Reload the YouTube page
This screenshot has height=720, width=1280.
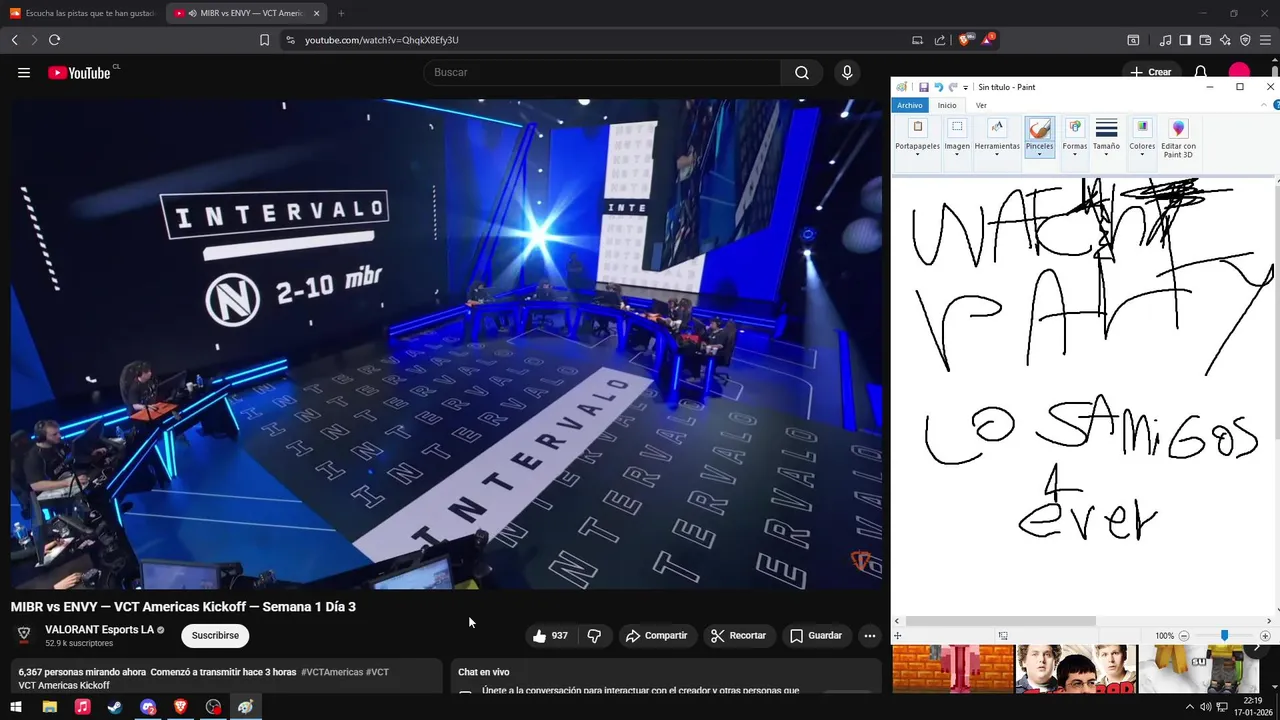pos(54,40)
